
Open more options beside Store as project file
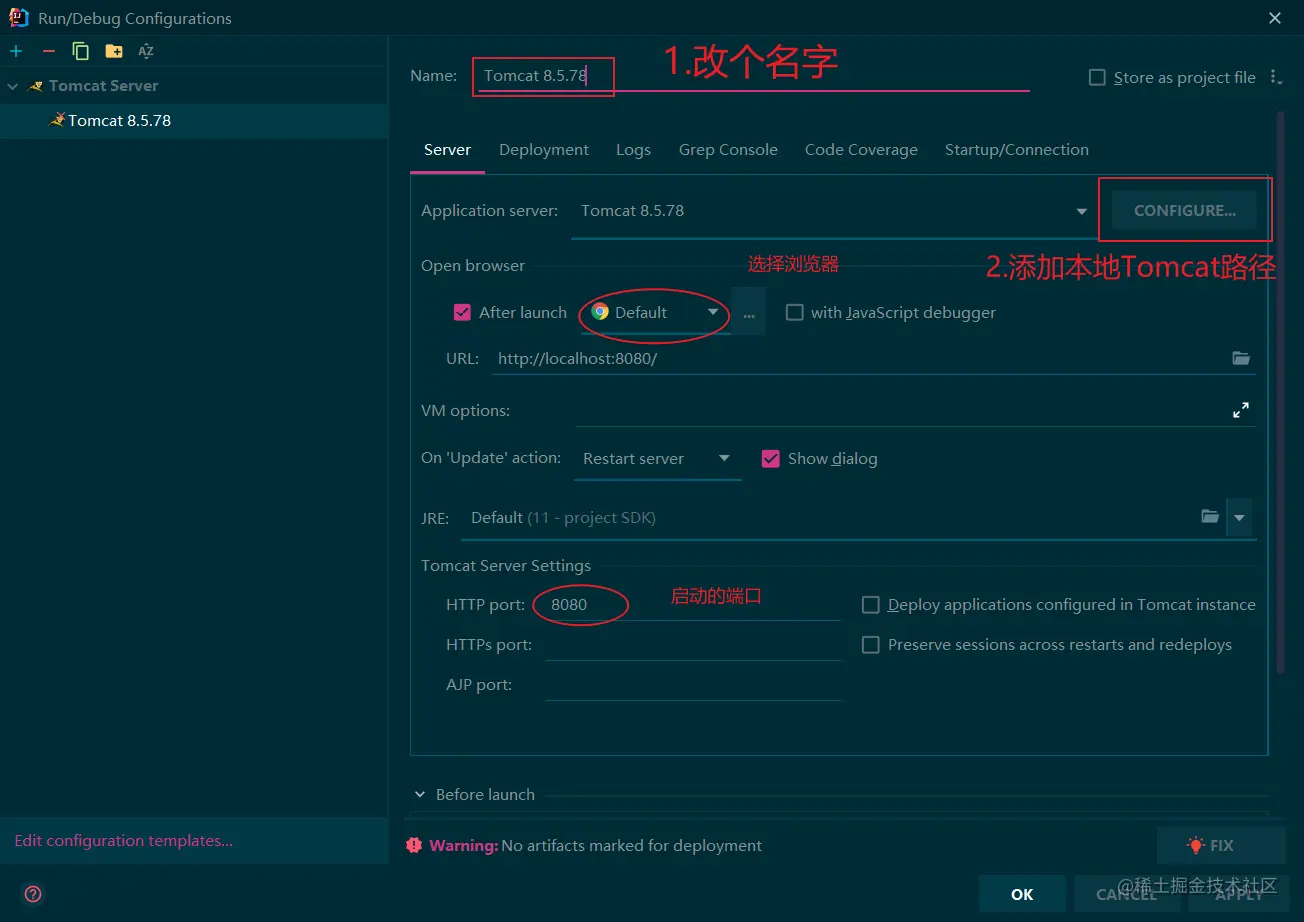(1275, 77)
